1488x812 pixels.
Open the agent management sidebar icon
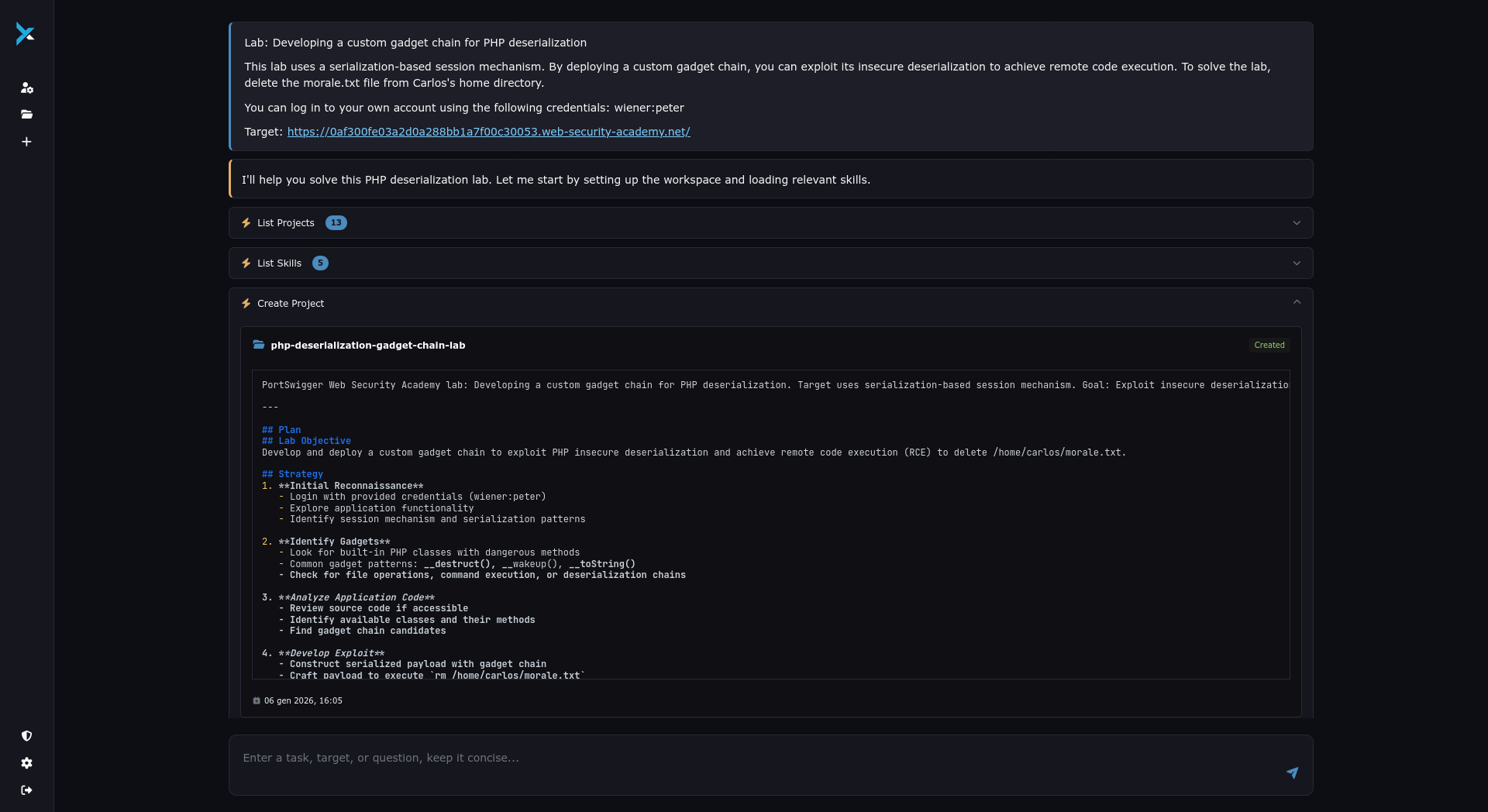26,88
